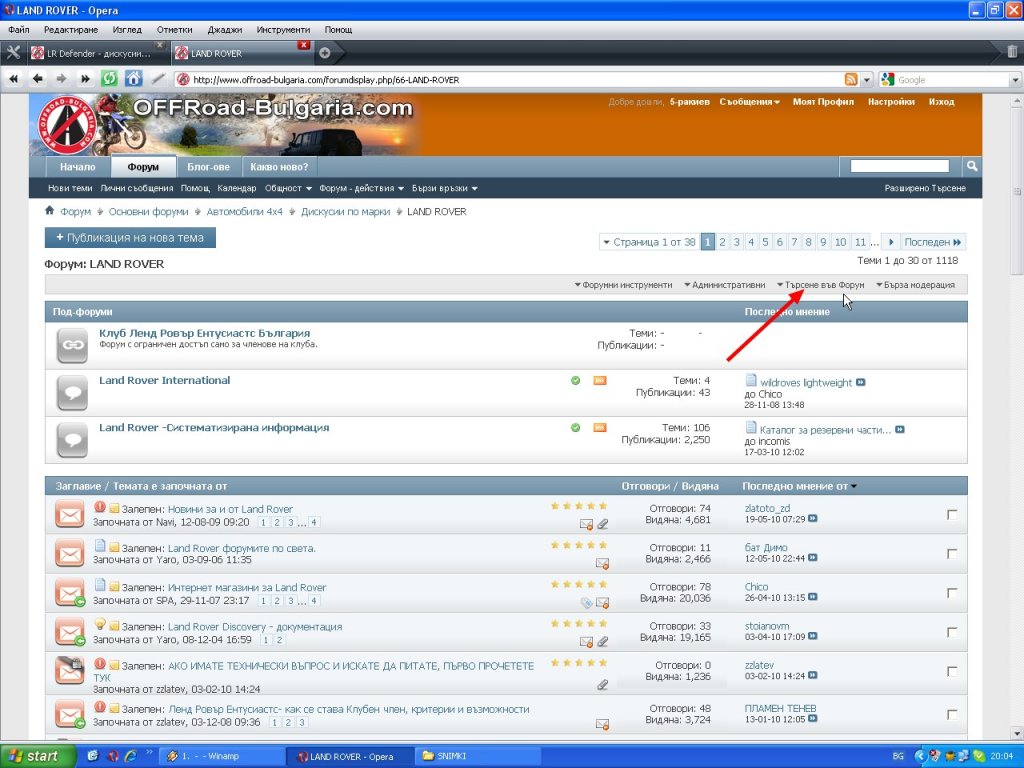
Task: Add a new tab with the plus button
Action: (x=325, y=54)
